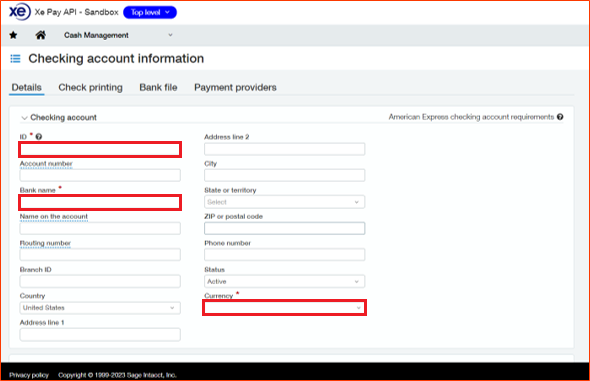Switch to the Payment providers tab
590x381 pixels.
coord(235,87)
